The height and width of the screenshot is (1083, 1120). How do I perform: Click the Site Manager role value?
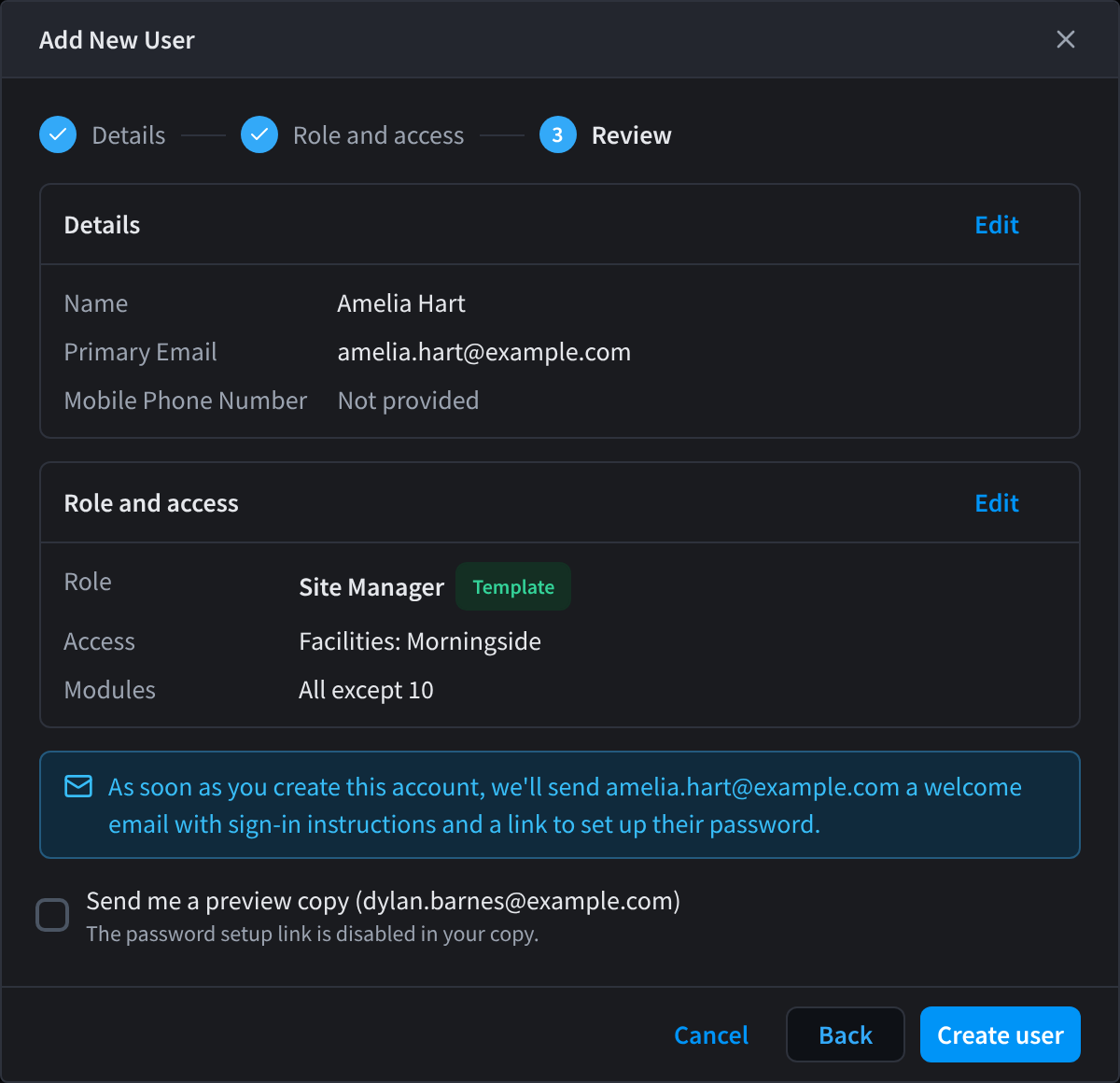pyautogui.click(x=371, y=587)
